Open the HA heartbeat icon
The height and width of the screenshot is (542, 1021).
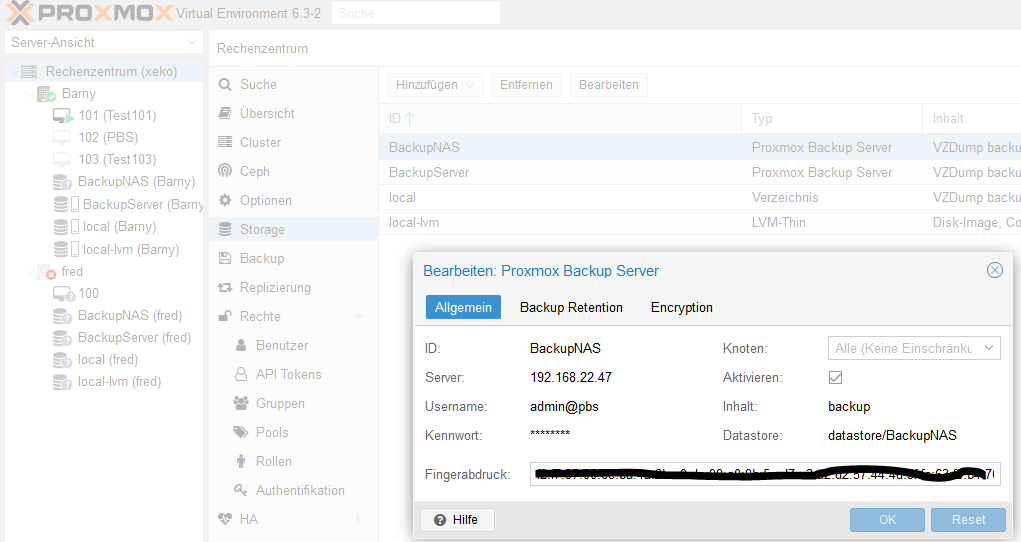point(225,519)
